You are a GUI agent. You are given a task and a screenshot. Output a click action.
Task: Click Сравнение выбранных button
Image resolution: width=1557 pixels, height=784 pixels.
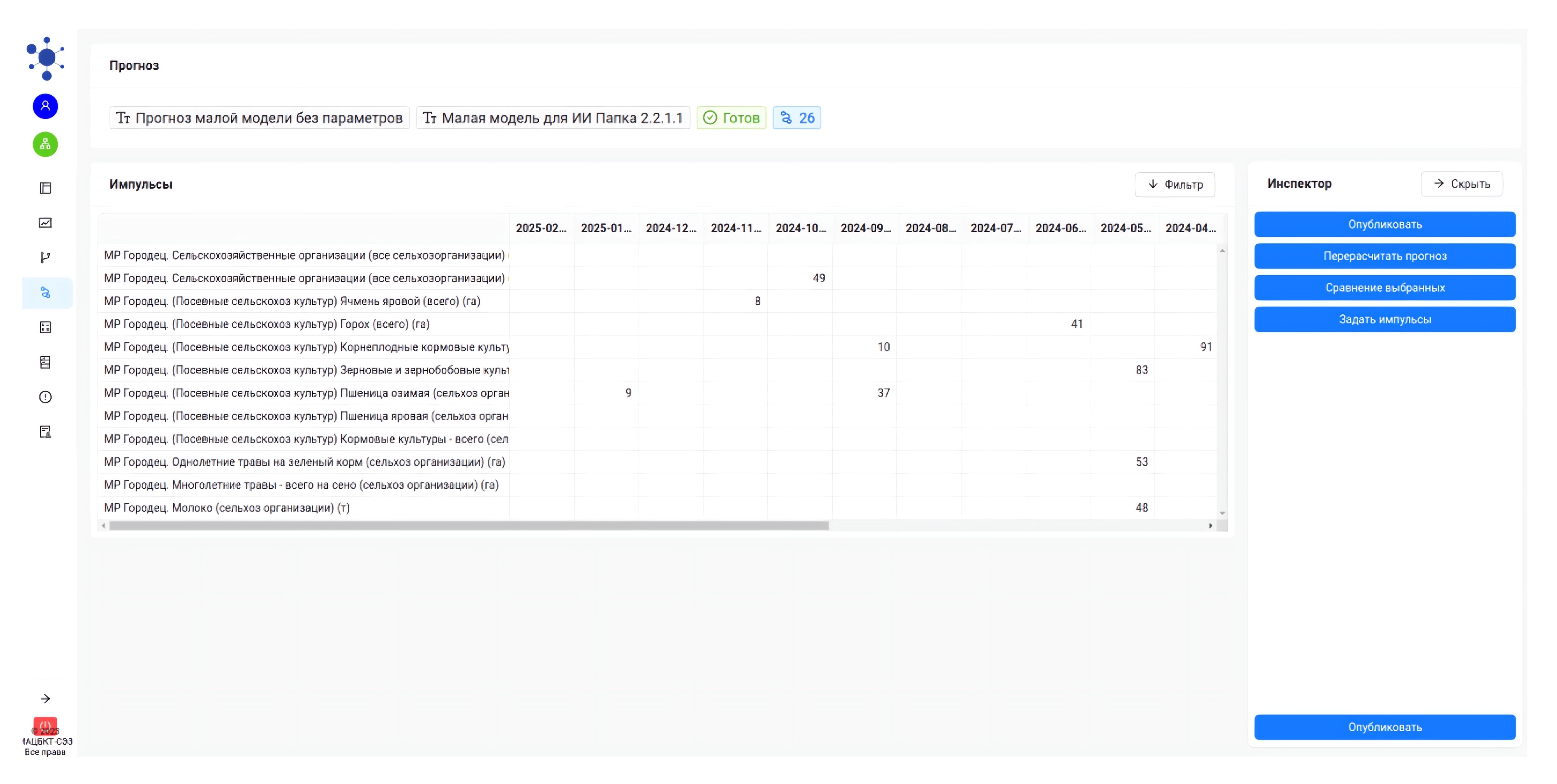[x=1384, y=287]
